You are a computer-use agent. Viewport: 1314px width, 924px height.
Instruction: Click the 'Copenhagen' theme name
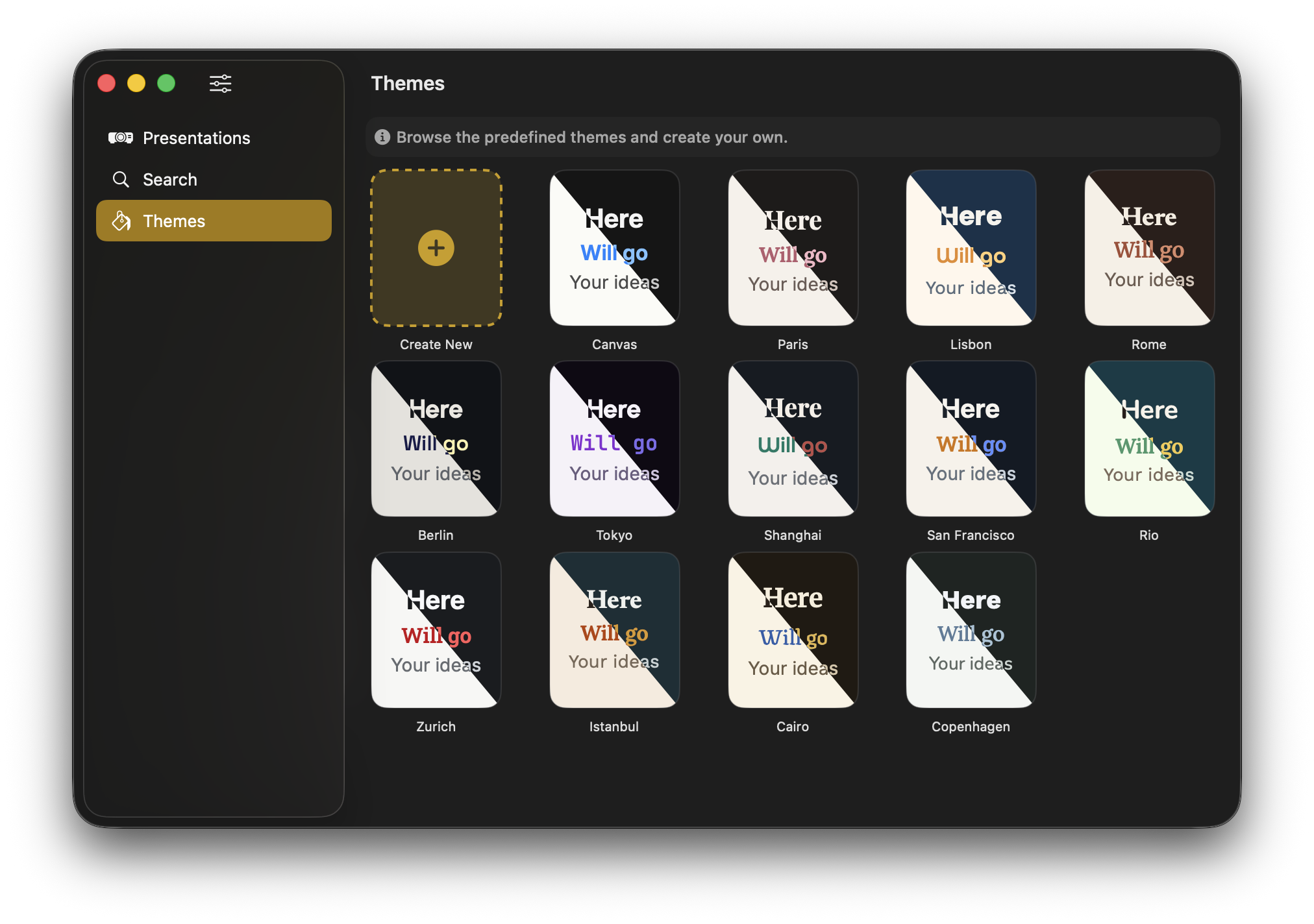(971, 727)
